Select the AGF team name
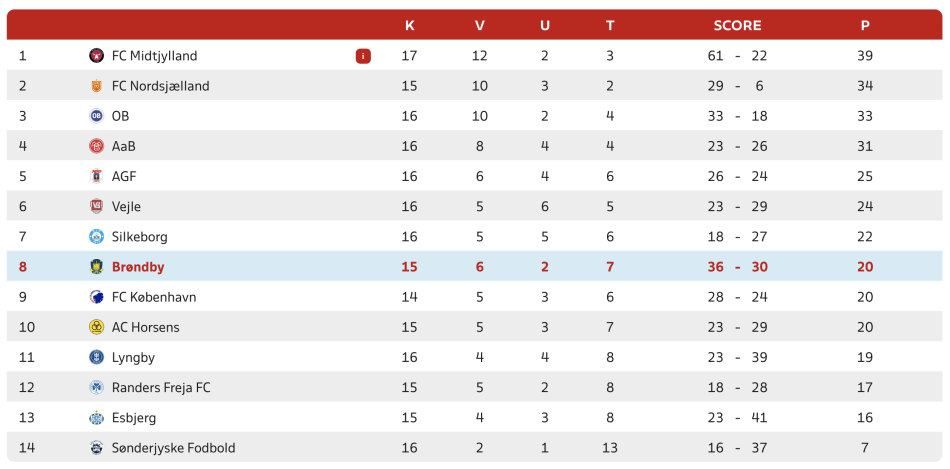Viewport: 950px width, 469px height. [x=124, y=176]
